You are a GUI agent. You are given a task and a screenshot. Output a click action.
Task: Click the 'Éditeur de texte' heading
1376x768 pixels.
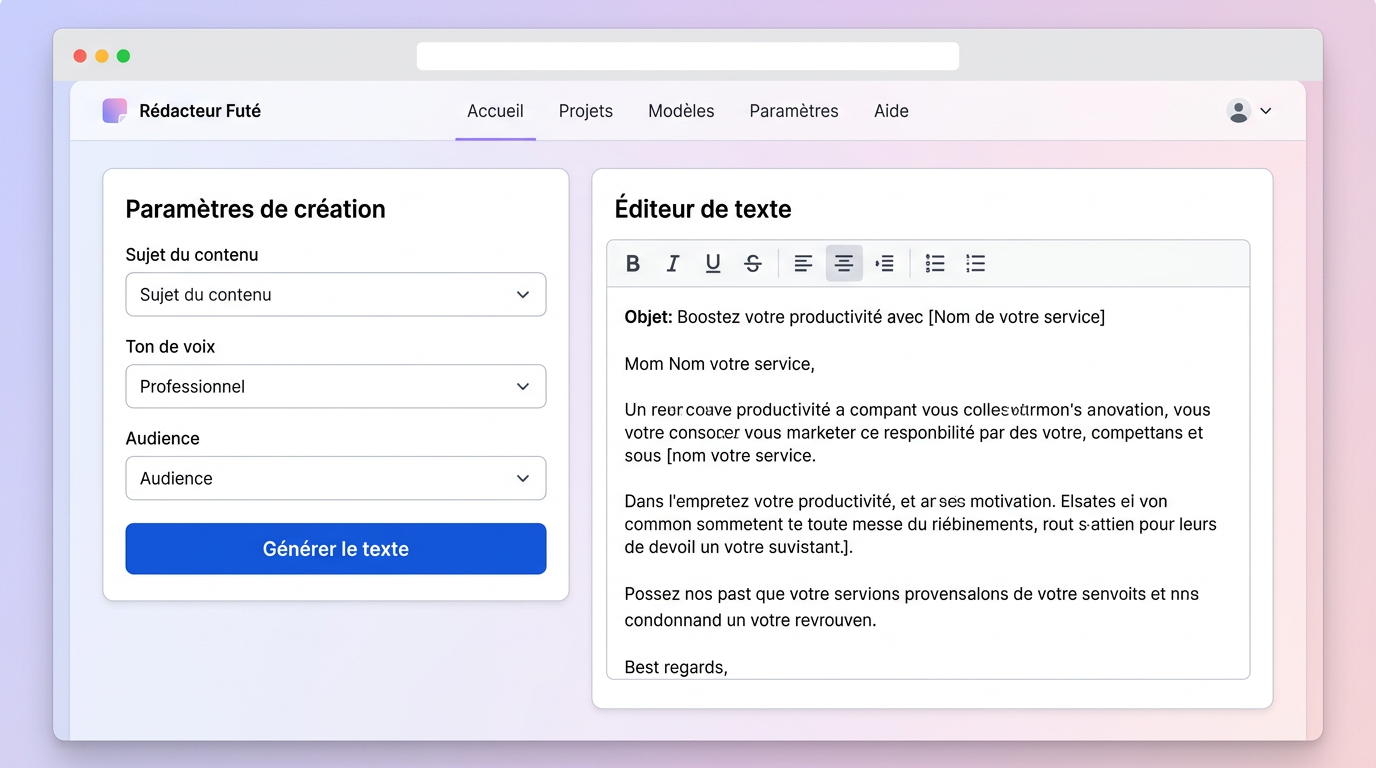tap(703, 209)
